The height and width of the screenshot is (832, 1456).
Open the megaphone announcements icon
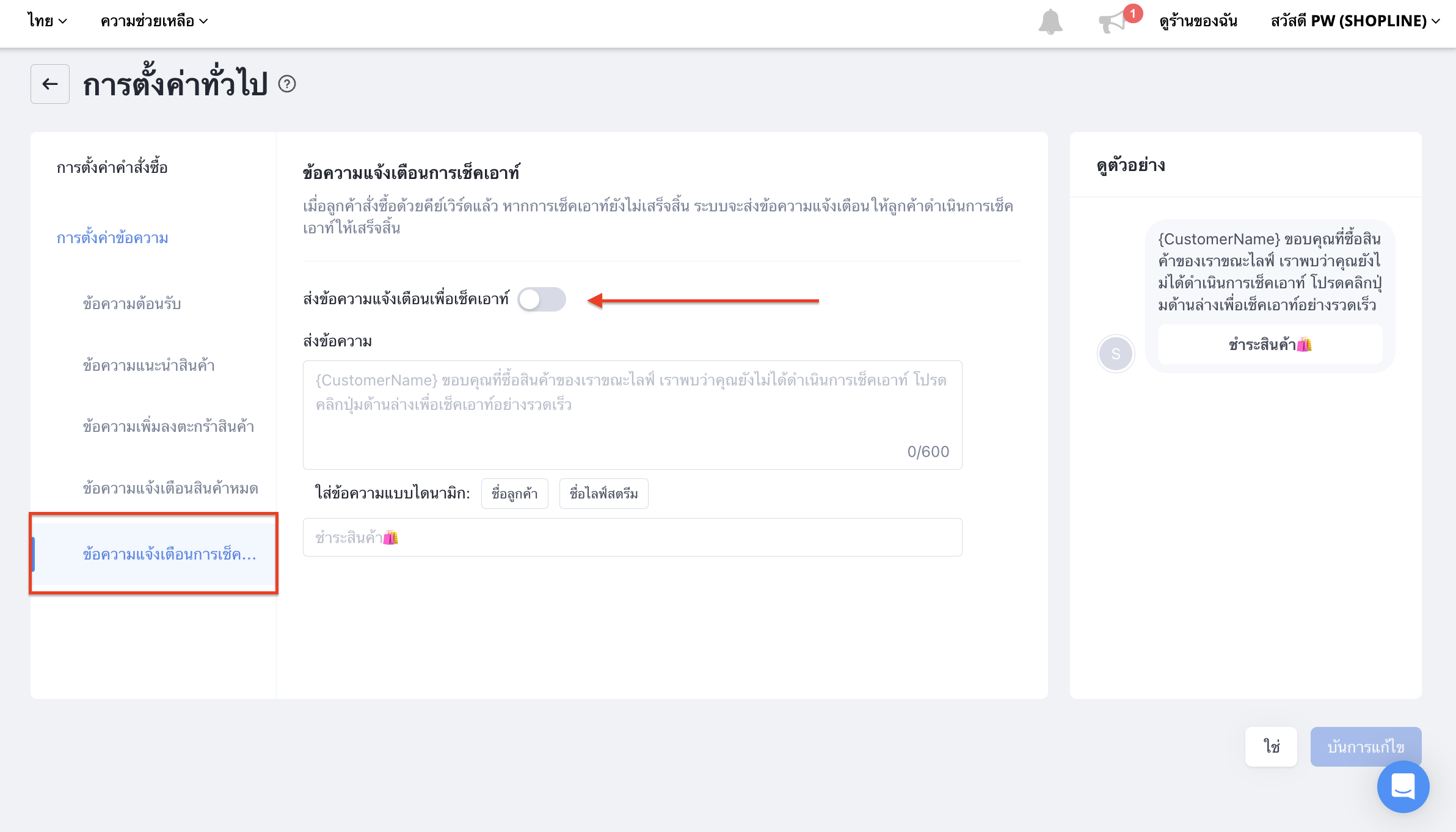click(1113, 22)
